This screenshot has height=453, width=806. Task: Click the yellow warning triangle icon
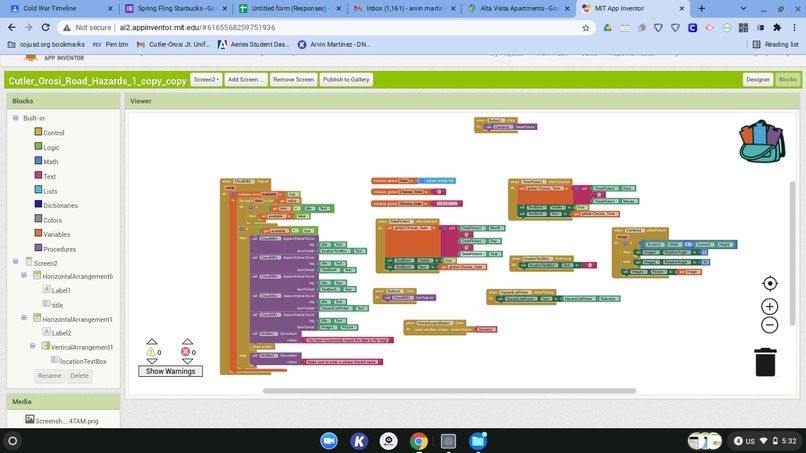pyautogui.click(x=151, y=352)
